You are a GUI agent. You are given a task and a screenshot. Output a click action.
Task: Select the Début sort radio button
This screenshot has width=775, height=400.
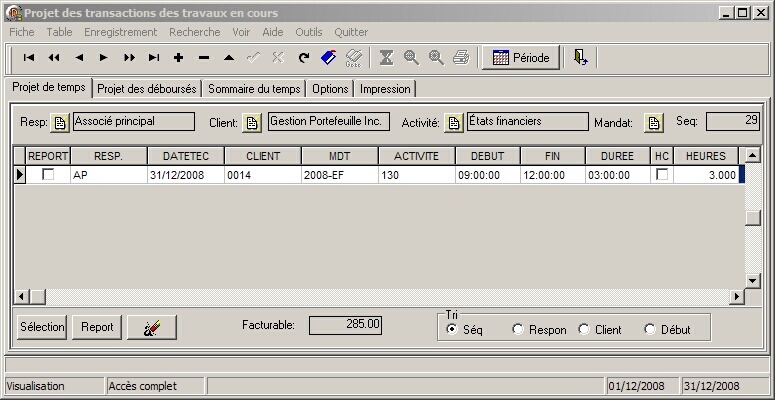[x=650, y=329]
